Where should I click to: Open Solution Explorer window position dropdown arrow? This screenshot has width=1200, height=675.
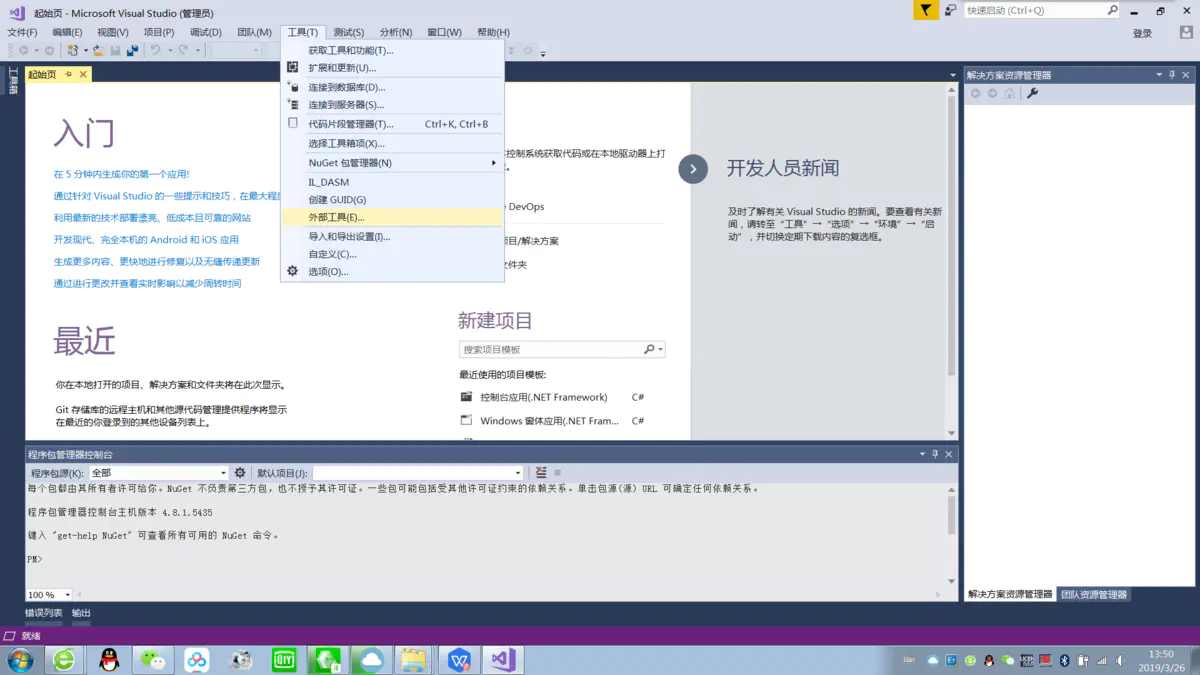click(1159, 75)
